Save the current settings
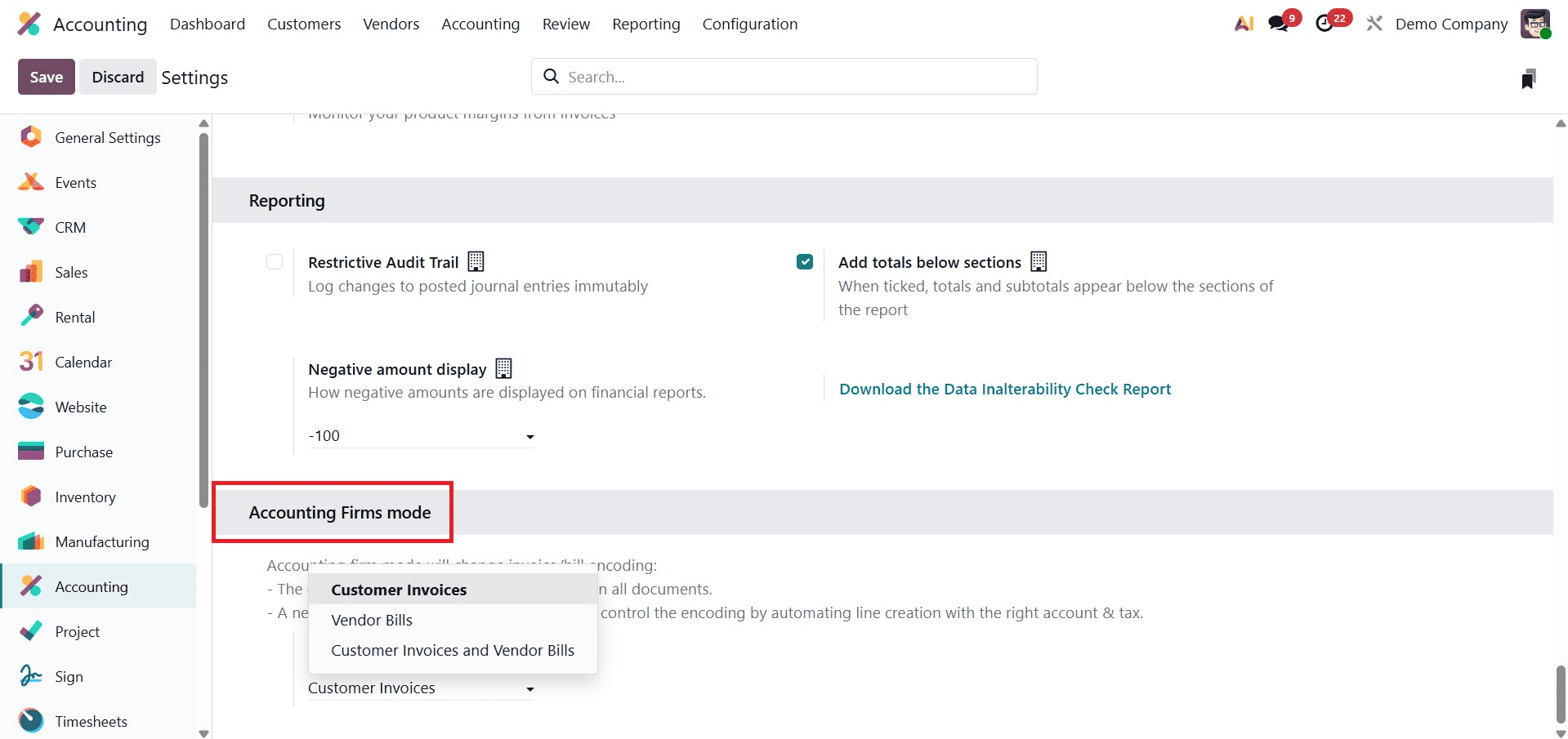The width and height of the screenshot is (1568, 739). (x=46, y=76)
